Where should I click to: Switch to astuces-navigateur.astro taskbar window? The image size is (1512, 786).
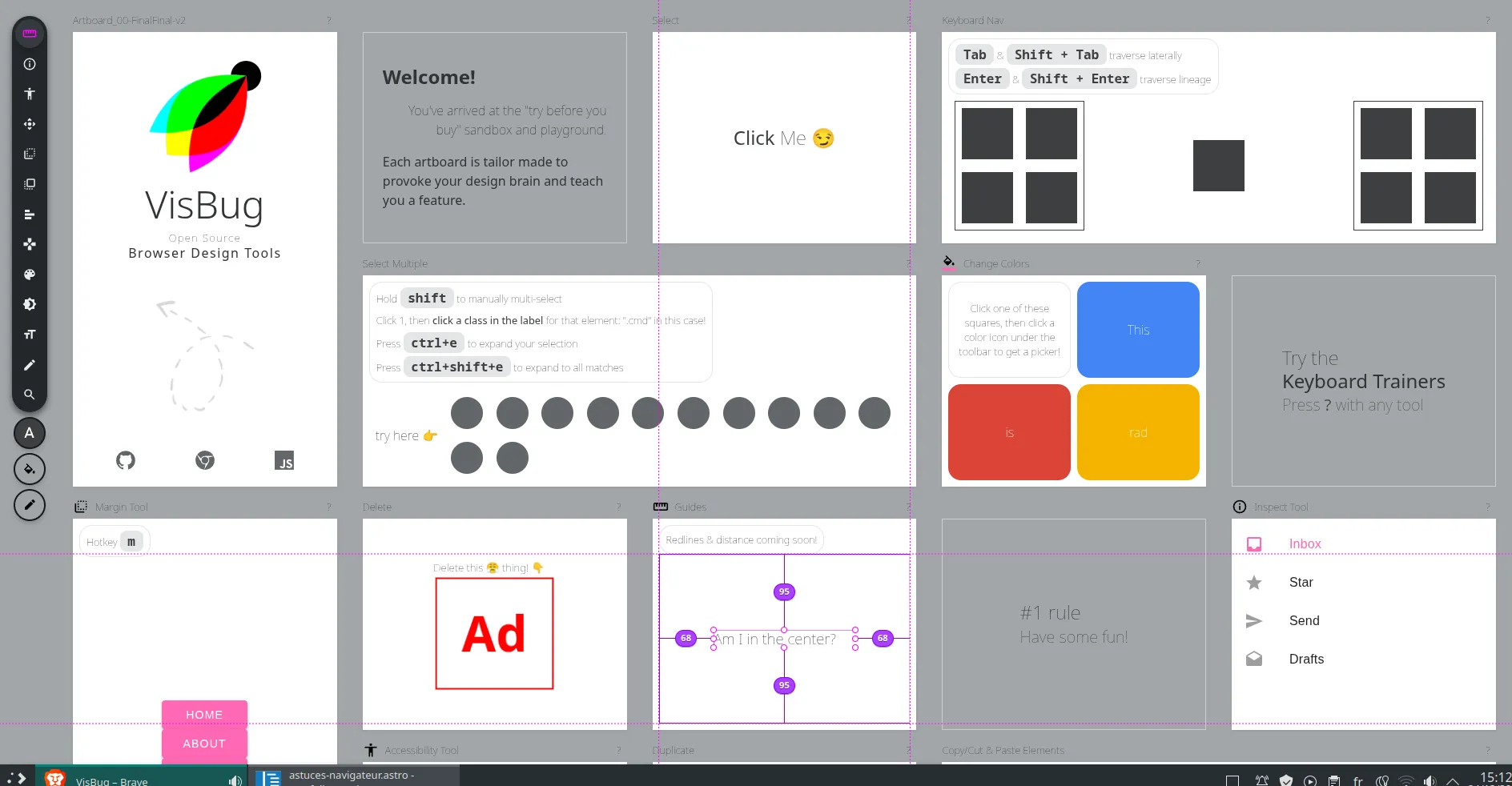pyautogui.click(x=352, y=776)
